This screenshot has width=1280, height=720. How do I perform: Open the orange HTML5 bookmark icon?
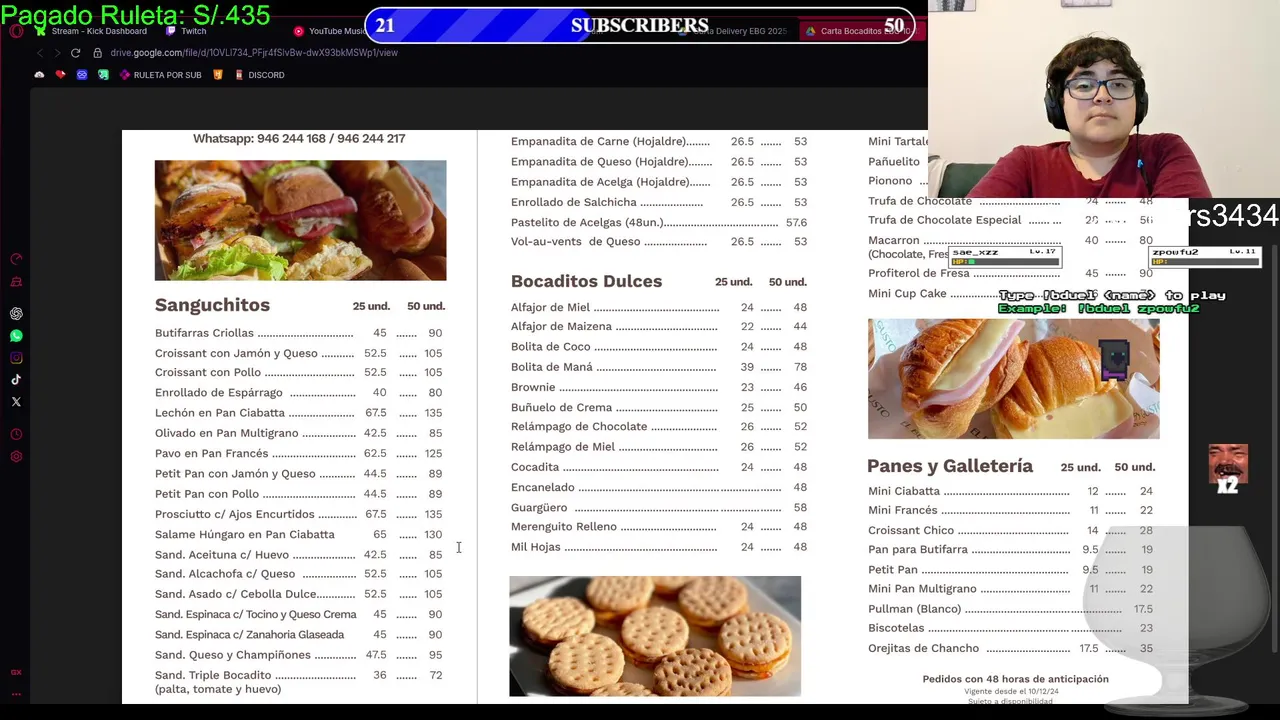[218, 75]
